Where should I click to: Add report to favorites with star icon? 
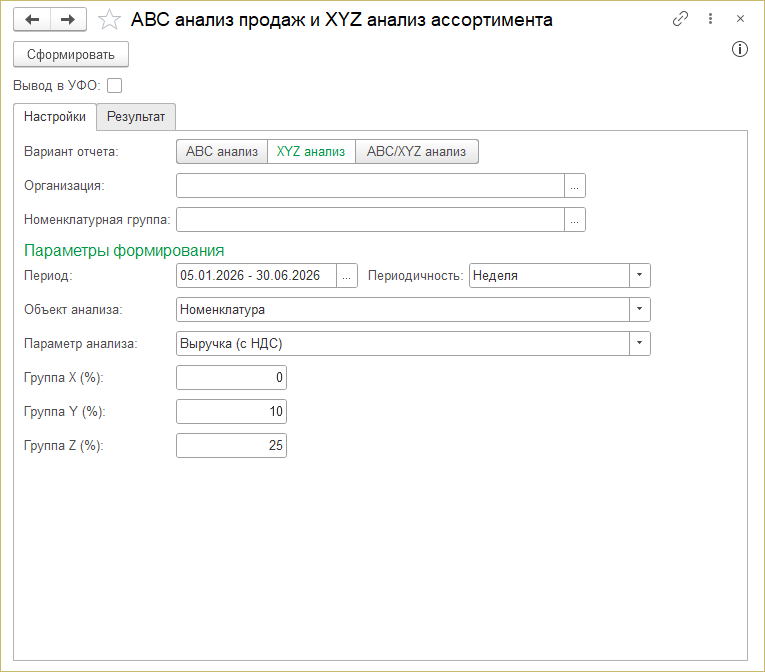(x=109, y=20)
